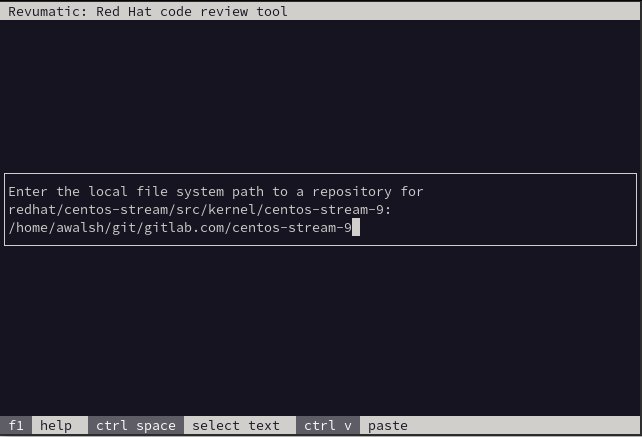Click 'centos-stream-9' at the end of typed path

(x=291, y=228)
